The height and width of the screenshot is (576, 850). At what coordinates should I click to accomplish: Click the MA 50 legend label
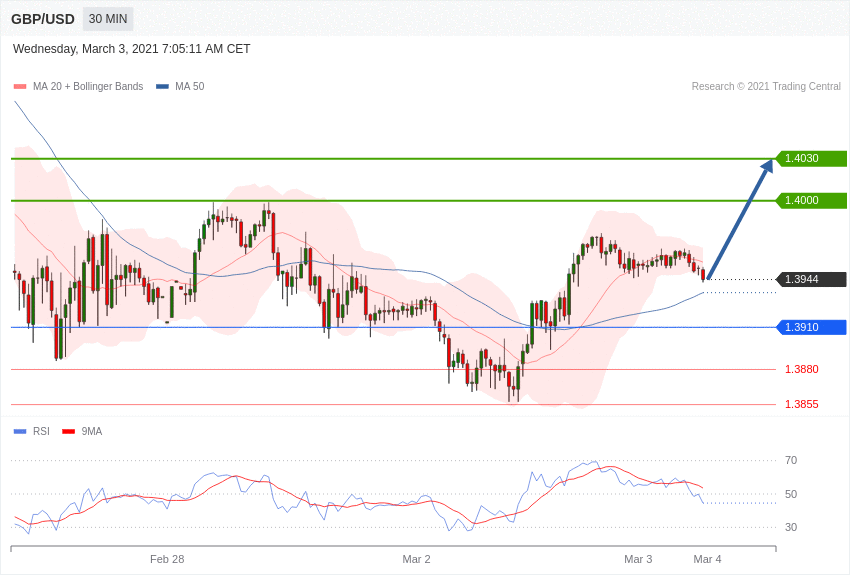coord(190,86)
